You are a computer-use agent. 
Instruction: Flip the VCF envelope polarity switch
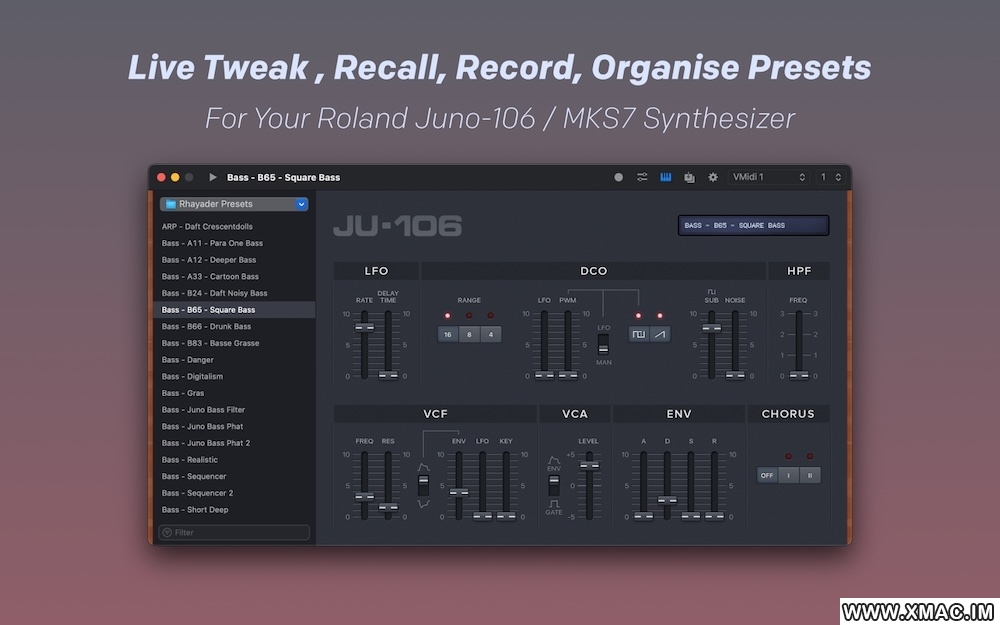tap(423, 485)
